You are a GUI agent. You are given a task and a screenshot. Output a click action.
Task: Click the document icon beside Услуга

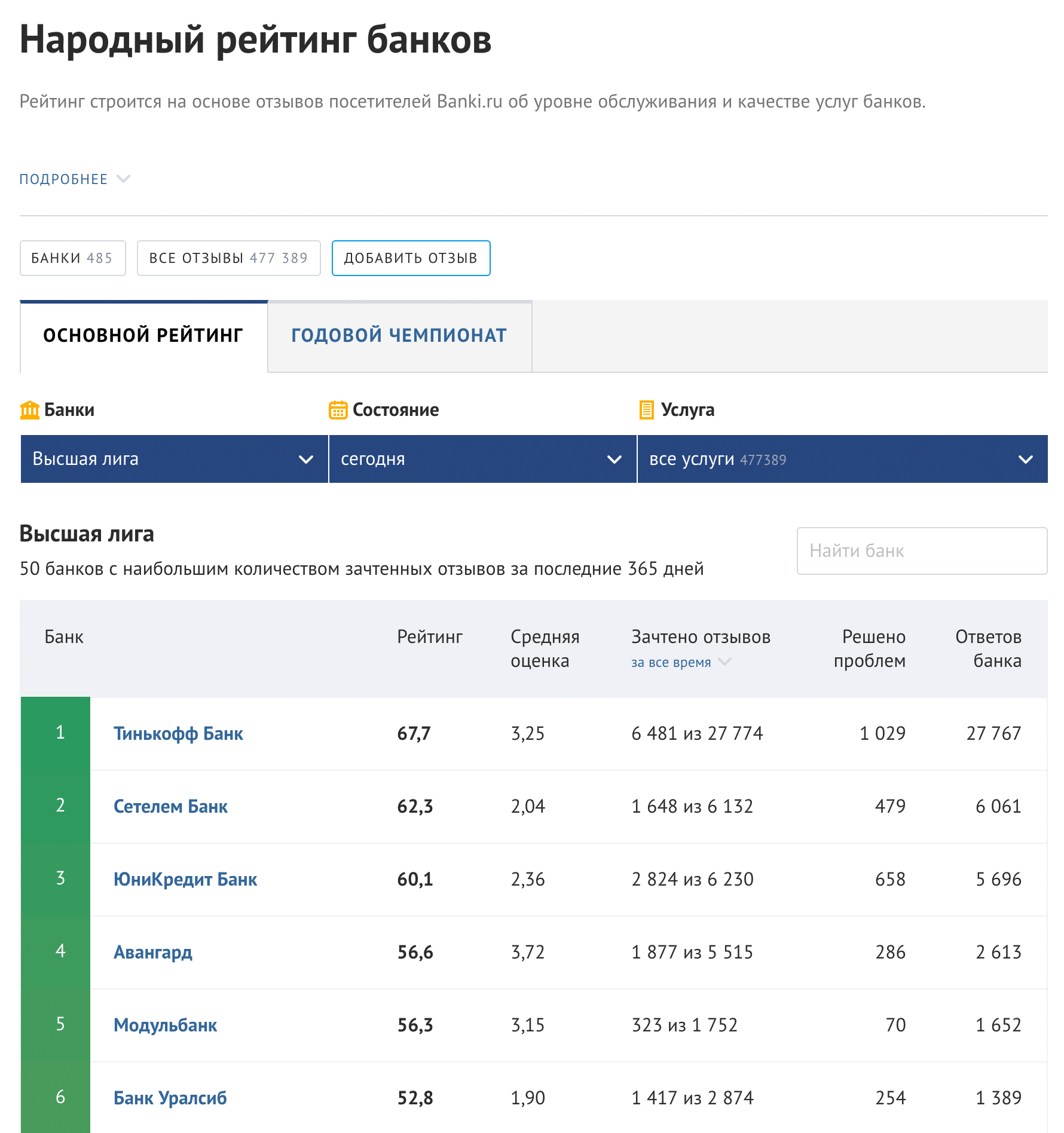(646, 410)
